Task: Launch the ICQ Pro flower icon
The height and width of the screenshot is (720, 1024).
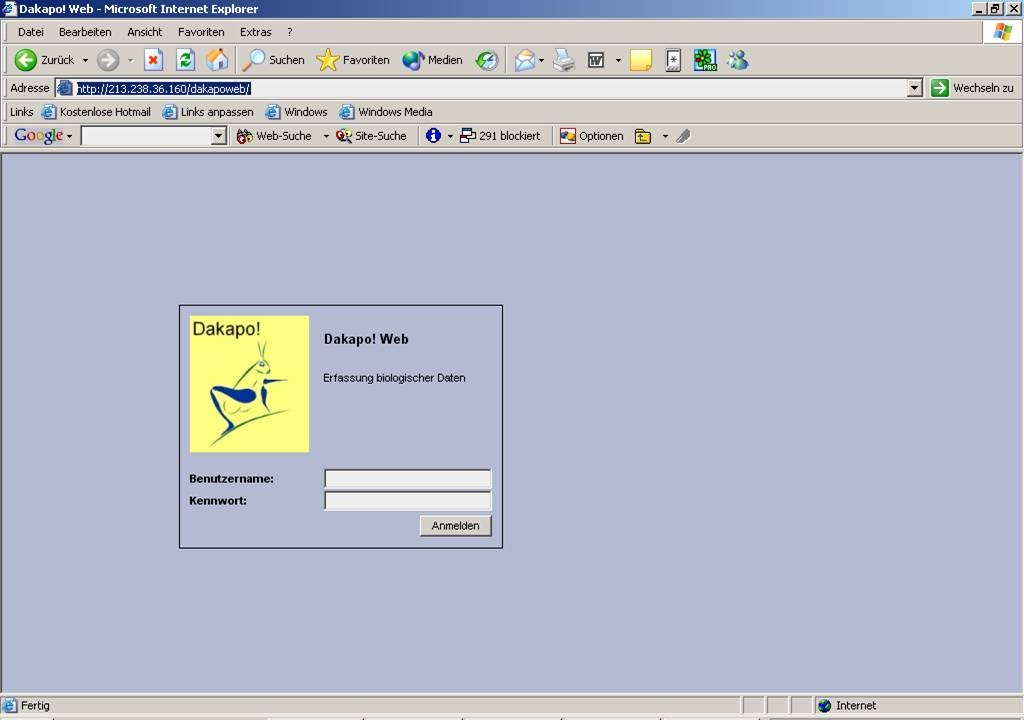Action: click(x=705, y=60)
